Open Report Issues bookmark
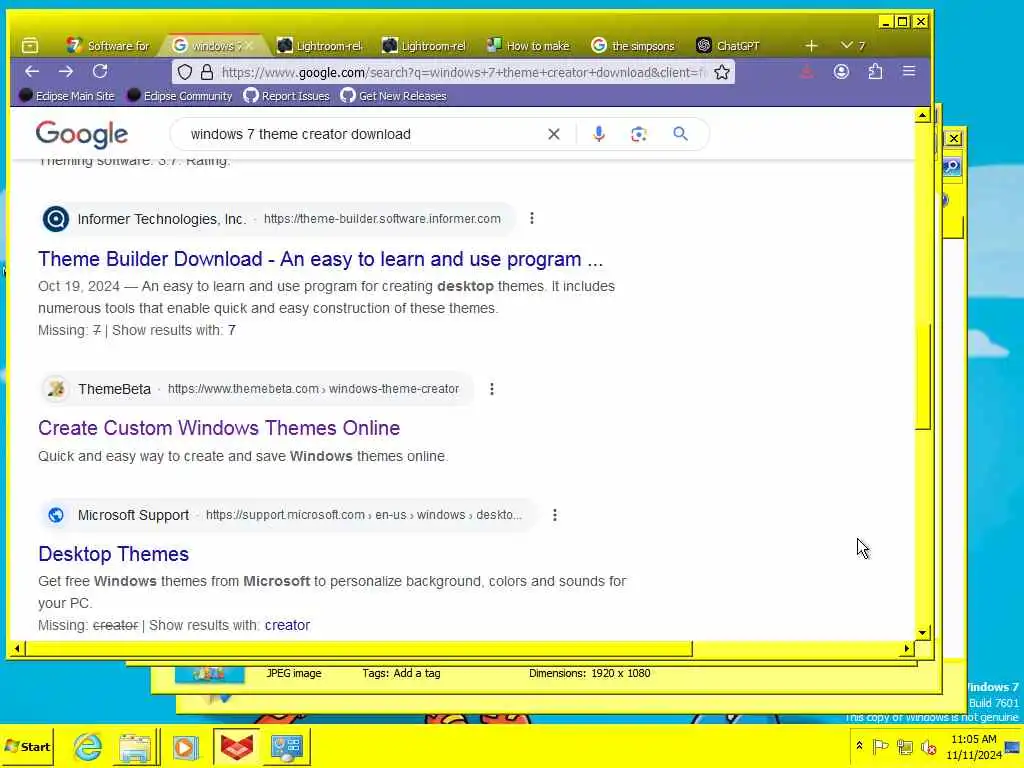Viewport: 1024px width, 768px height. [x=287, y=96]
